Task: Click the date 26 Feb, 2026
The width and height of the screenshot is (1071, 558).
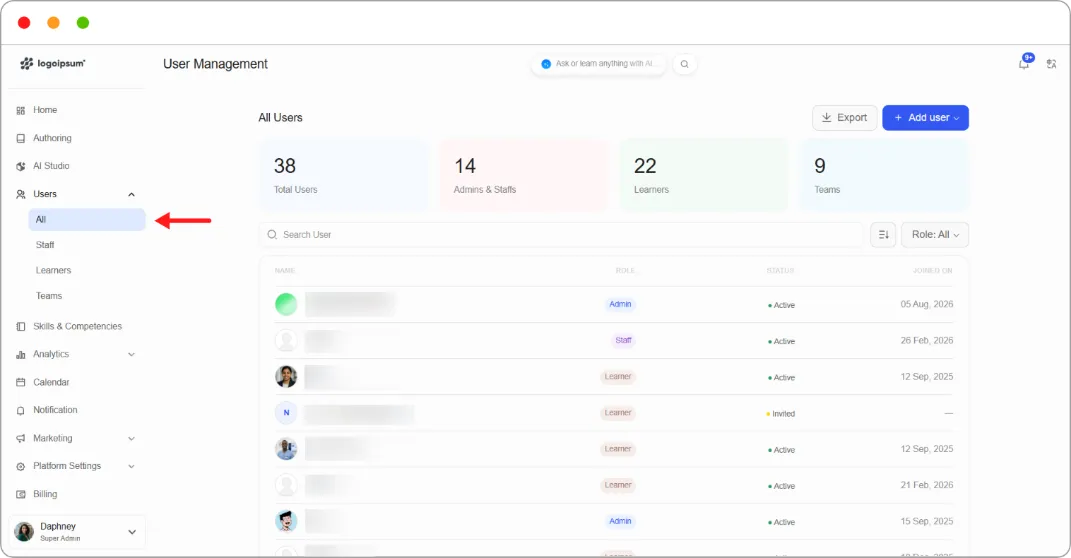Action: [x=926, y=340]
